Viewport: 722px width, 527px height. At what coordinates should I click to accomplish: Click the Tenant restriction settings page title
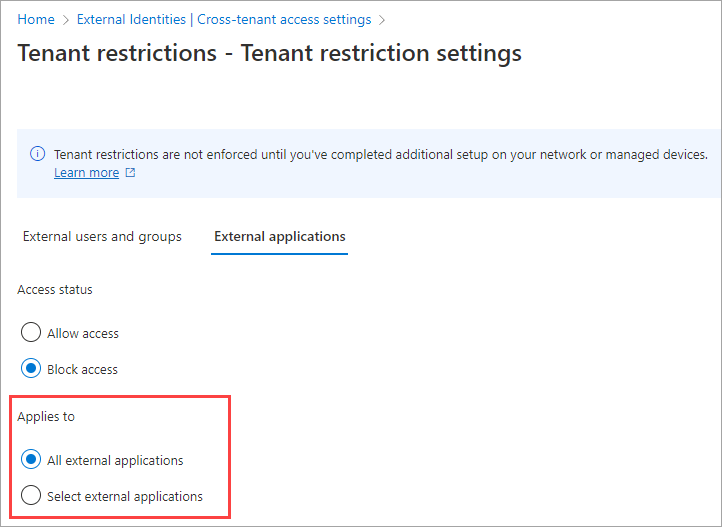coord(270,52)
